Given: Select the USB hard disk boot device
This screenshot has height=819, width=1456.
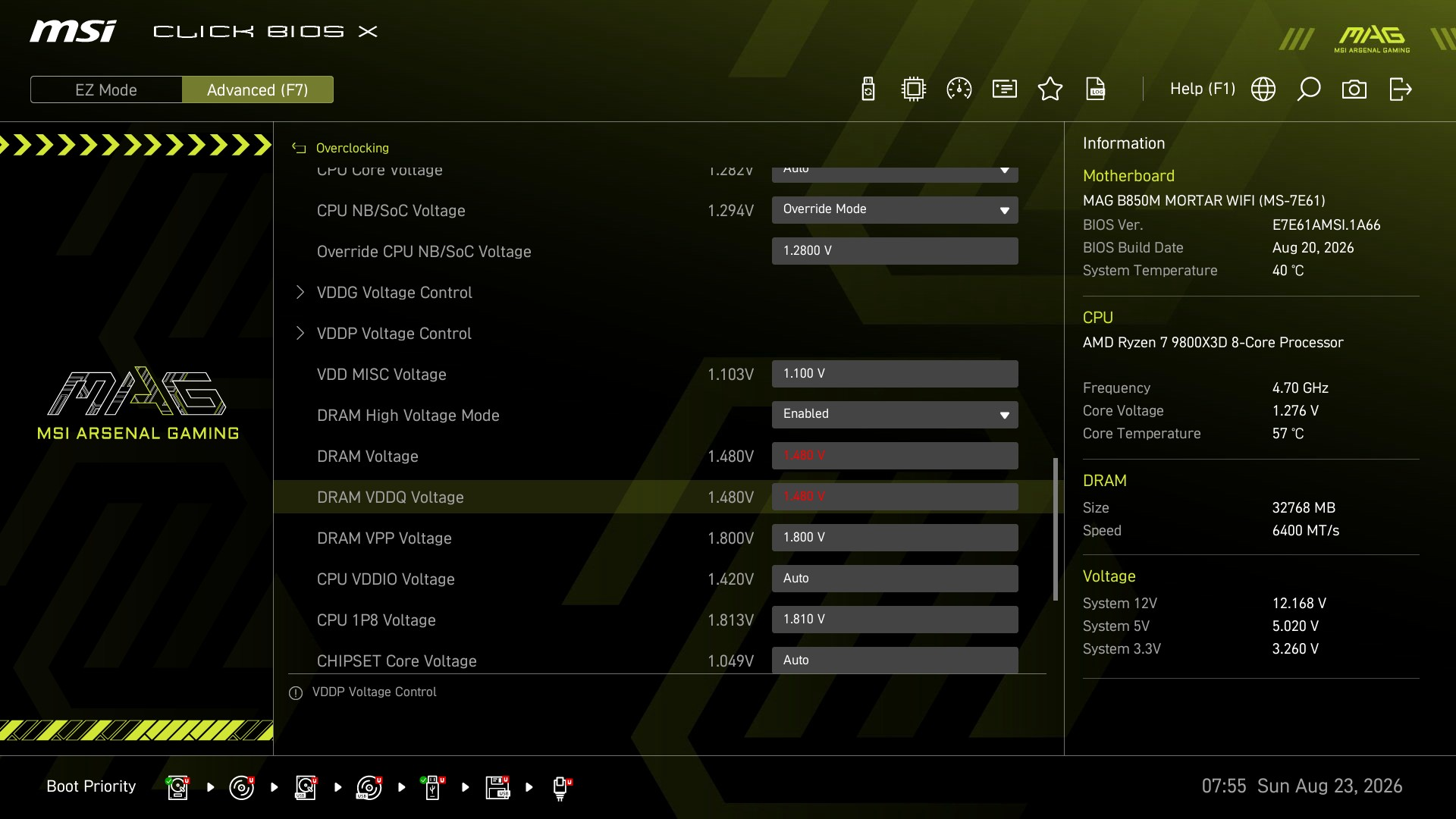Looking at the screenshot, I should point(306,787).
